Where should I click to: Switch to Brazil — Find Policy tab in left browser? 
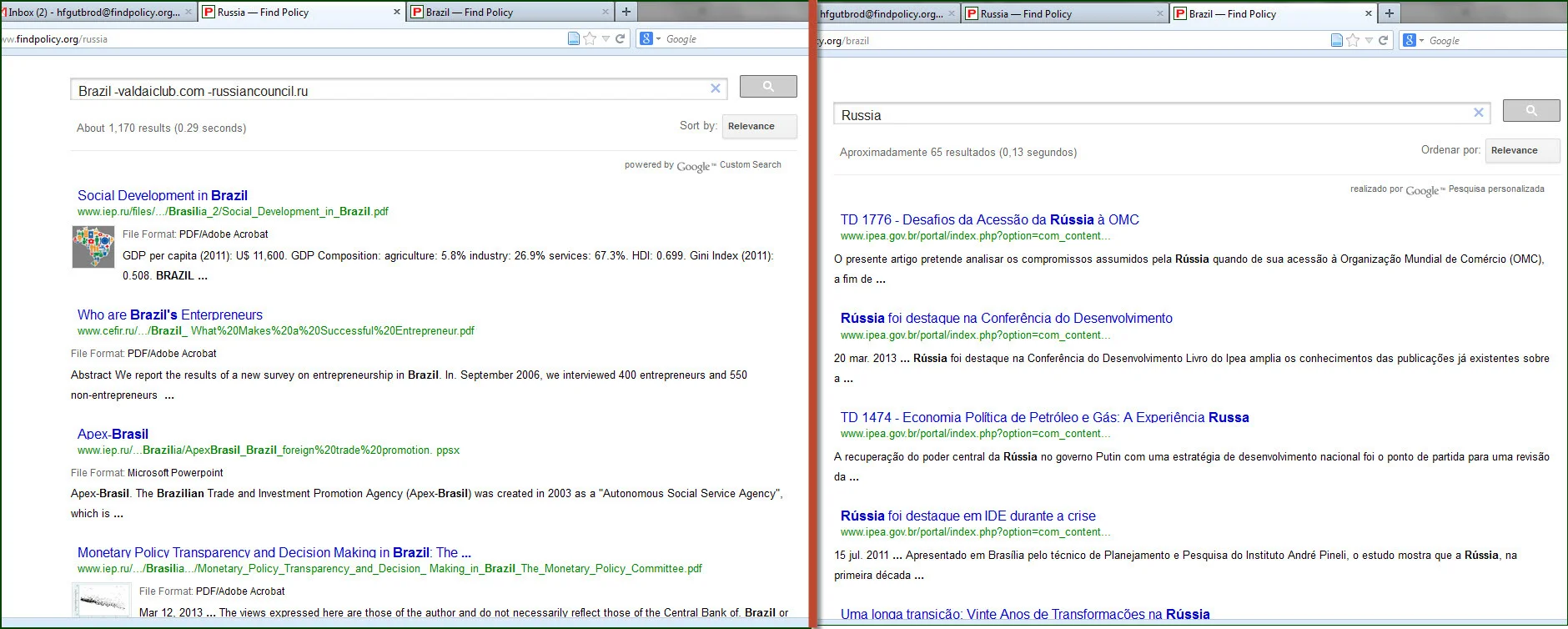(510, 13)
